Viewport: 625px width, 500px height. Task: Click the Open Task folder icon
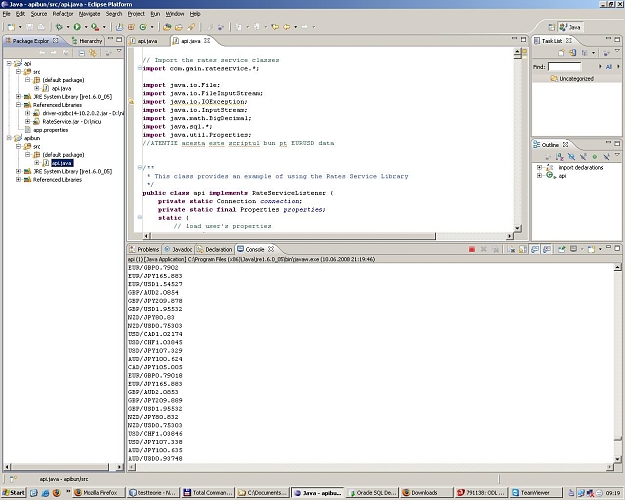pyautogui.click(x=179, y=27)
